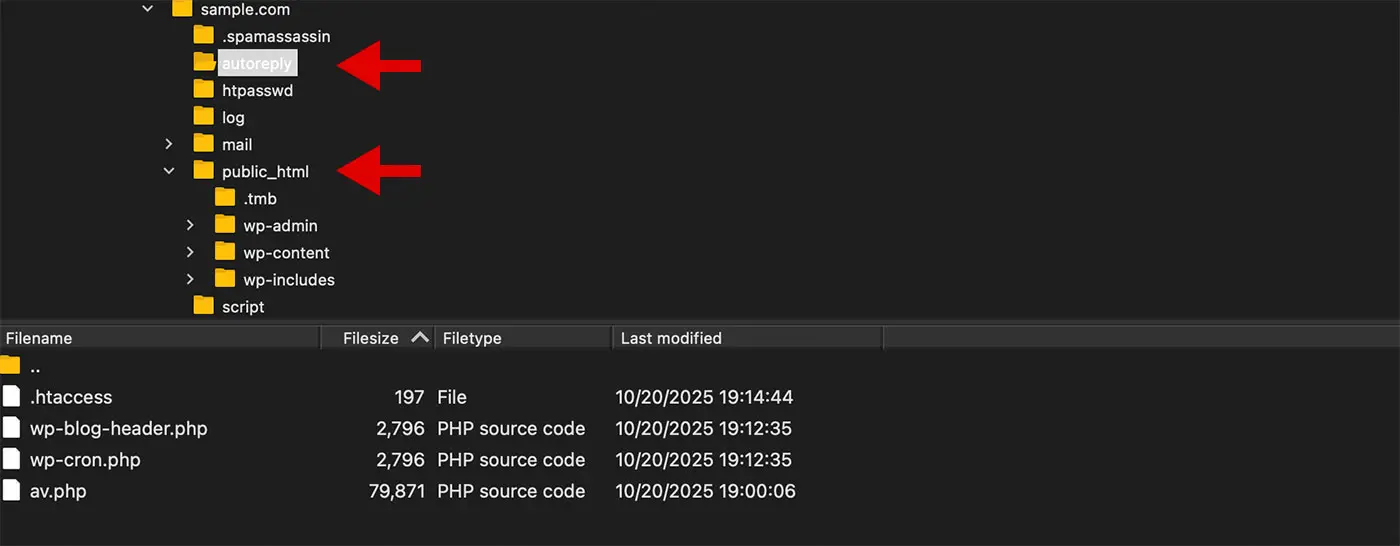Screen dimensions: 1400x546
Task: Click the av.php file icon
Action: click(x=11, y=491)
